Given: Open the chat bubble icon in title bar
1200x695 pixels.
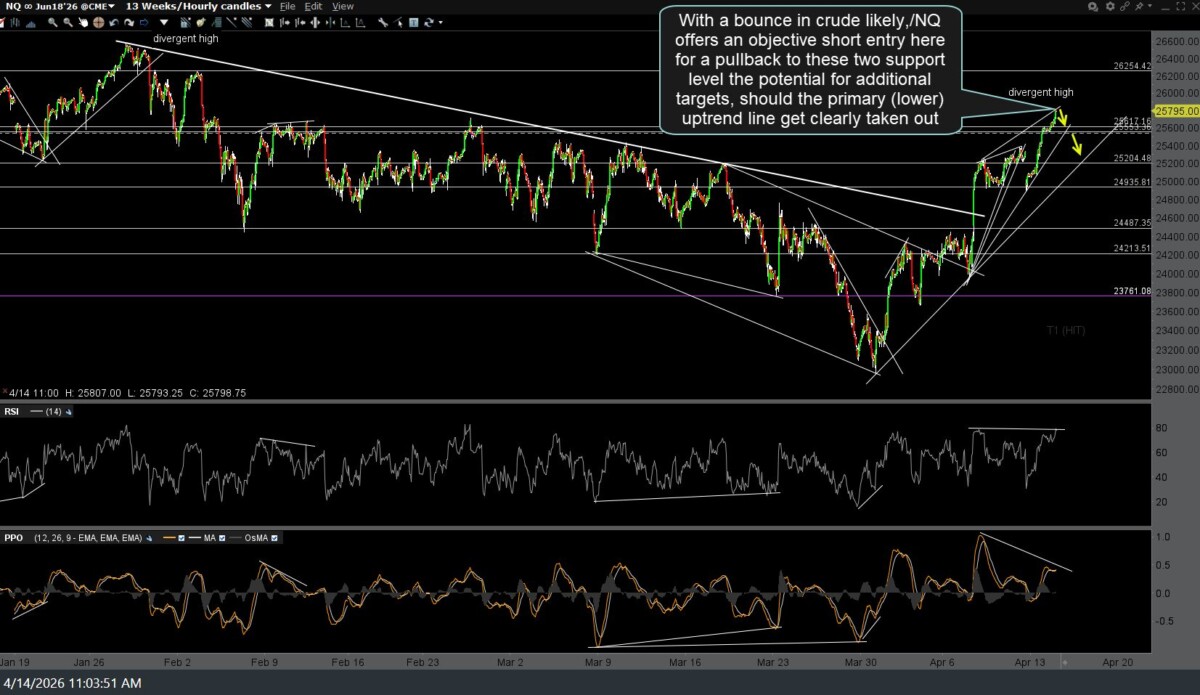Looking at the screenshot, I should pyautogui.click(x=1094, y=6).
